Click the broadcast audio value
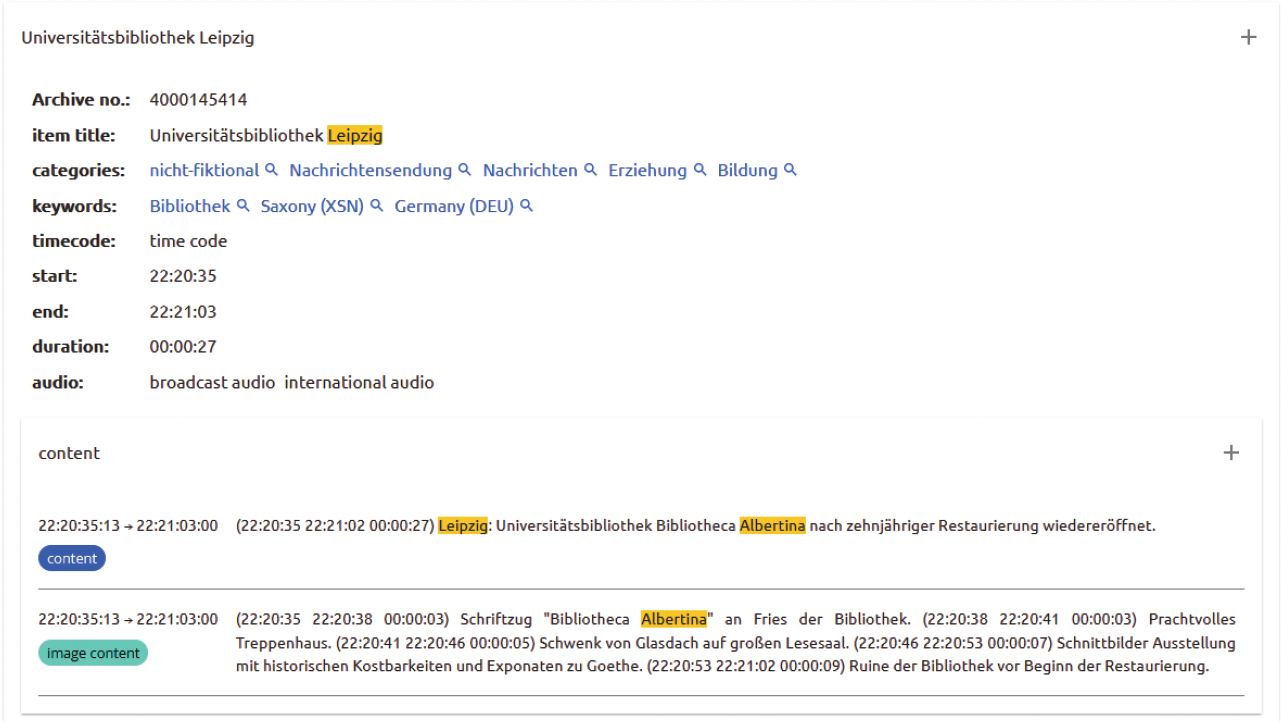Screen dimensions: 1281x722 click(x=212, y=382)
